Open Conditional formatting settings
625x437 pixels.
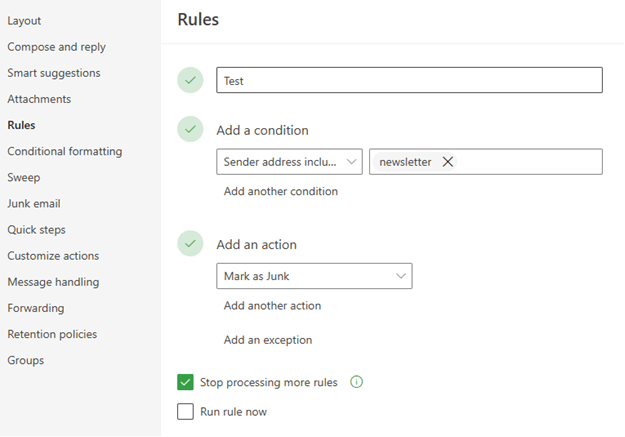click(x=65, y=152)
